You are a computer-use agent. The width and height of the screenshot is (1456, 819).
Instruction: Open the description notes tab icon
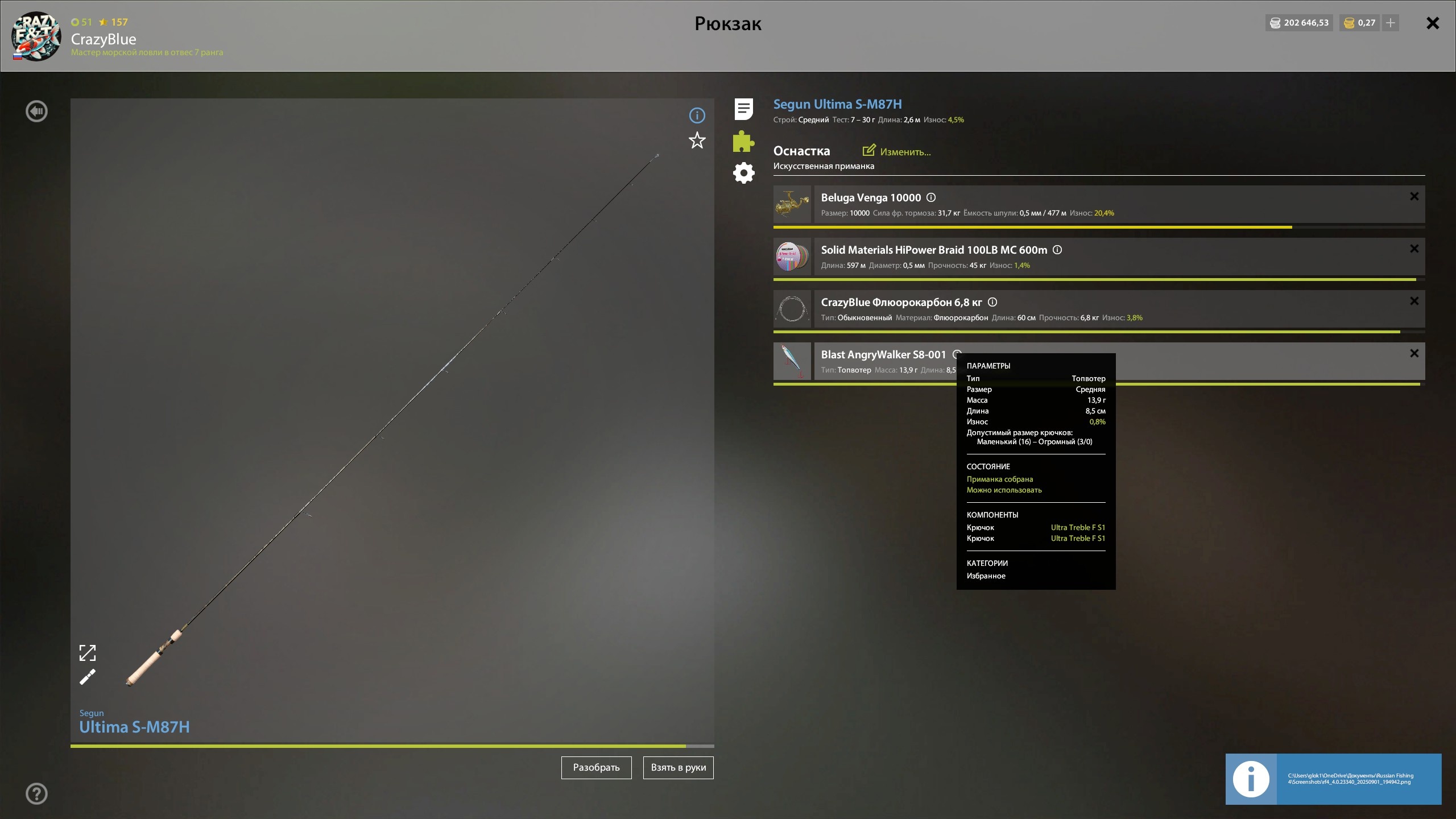click(x=744, y=109)
